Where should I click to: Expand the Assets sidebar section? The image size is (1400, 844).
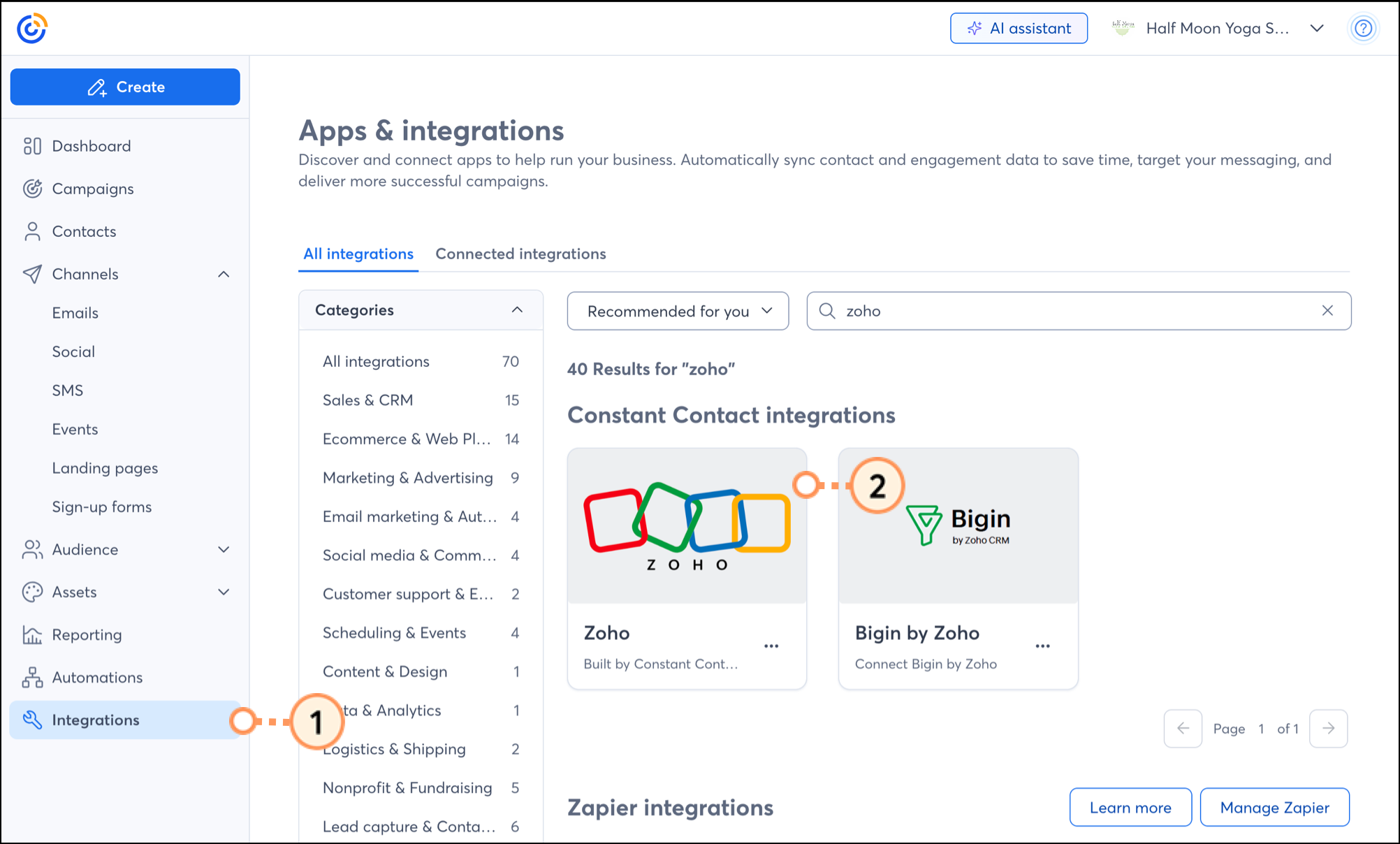(224, 592)
